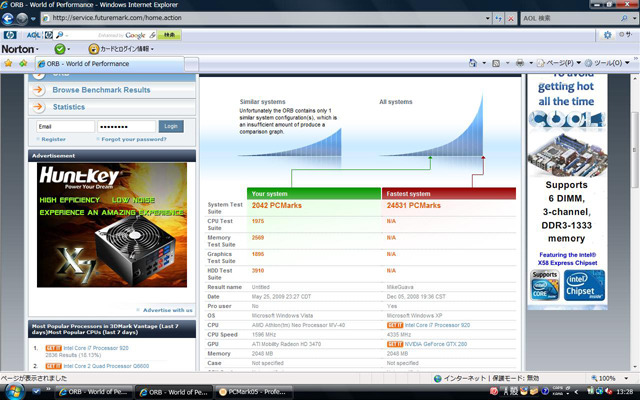Viewport: 640px width, 400px height.
Task: Open the Page (ページ) menu
Action: (x=558, y=63)
